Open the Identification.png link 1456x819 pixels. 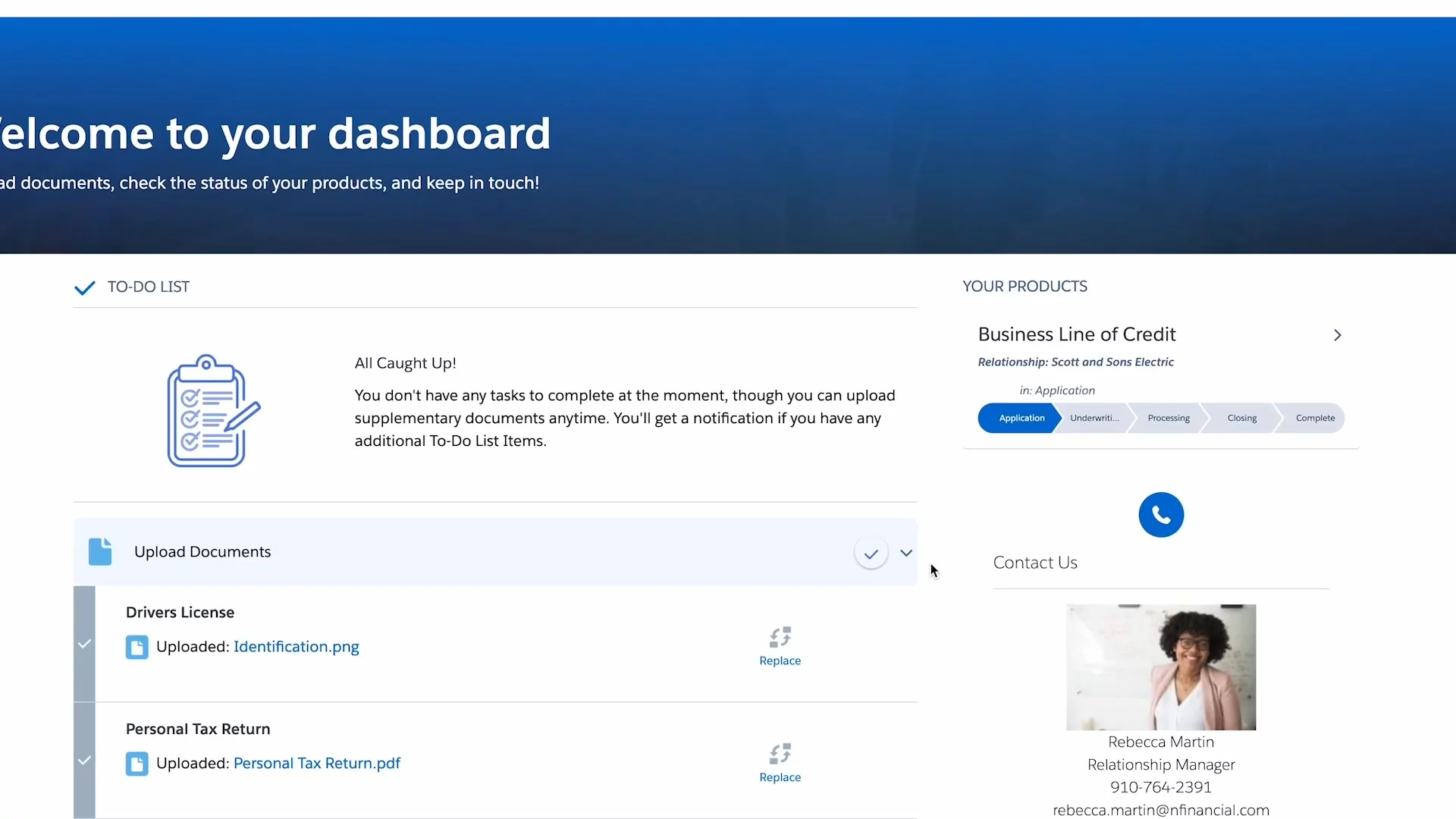296,647
